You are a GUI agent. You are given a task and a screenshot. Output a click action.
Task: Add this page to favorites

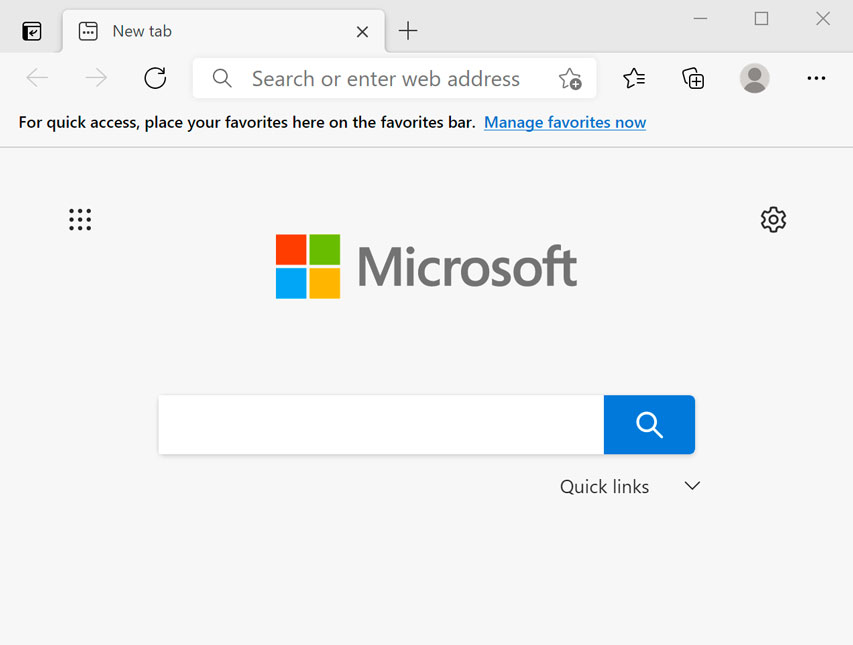tap(570, 78)
